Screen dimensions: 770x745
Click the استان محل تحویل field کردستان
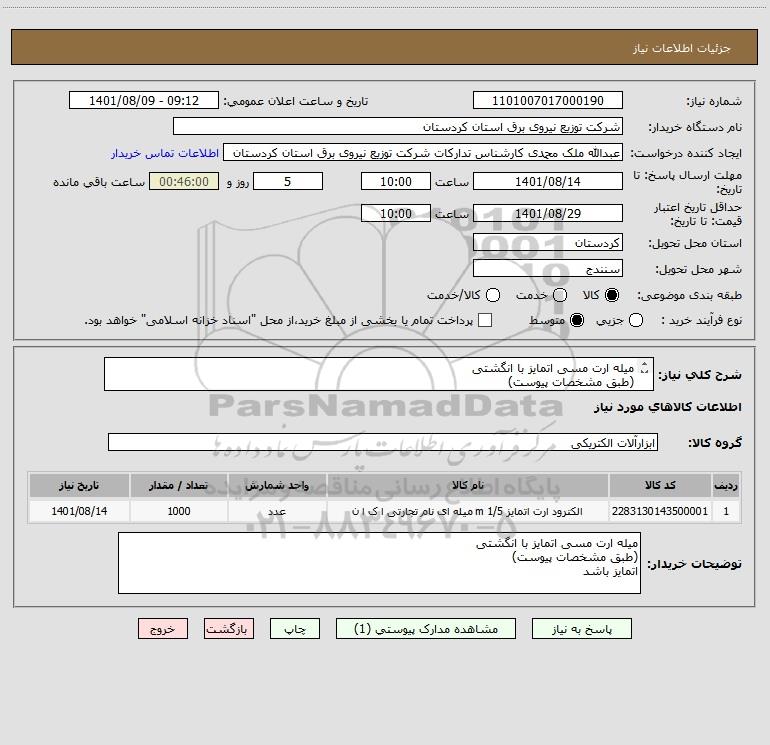point(548,242)
